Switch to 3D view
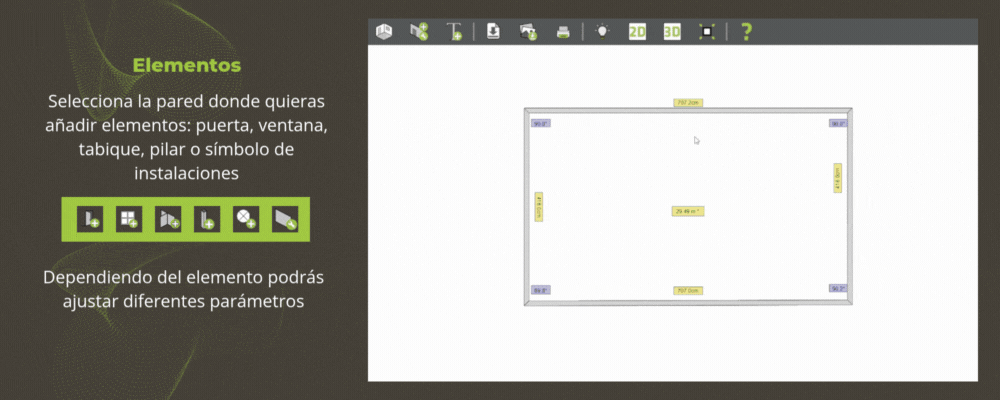The height and width of the screenshot is (400, 1000). tap(672, 31)
